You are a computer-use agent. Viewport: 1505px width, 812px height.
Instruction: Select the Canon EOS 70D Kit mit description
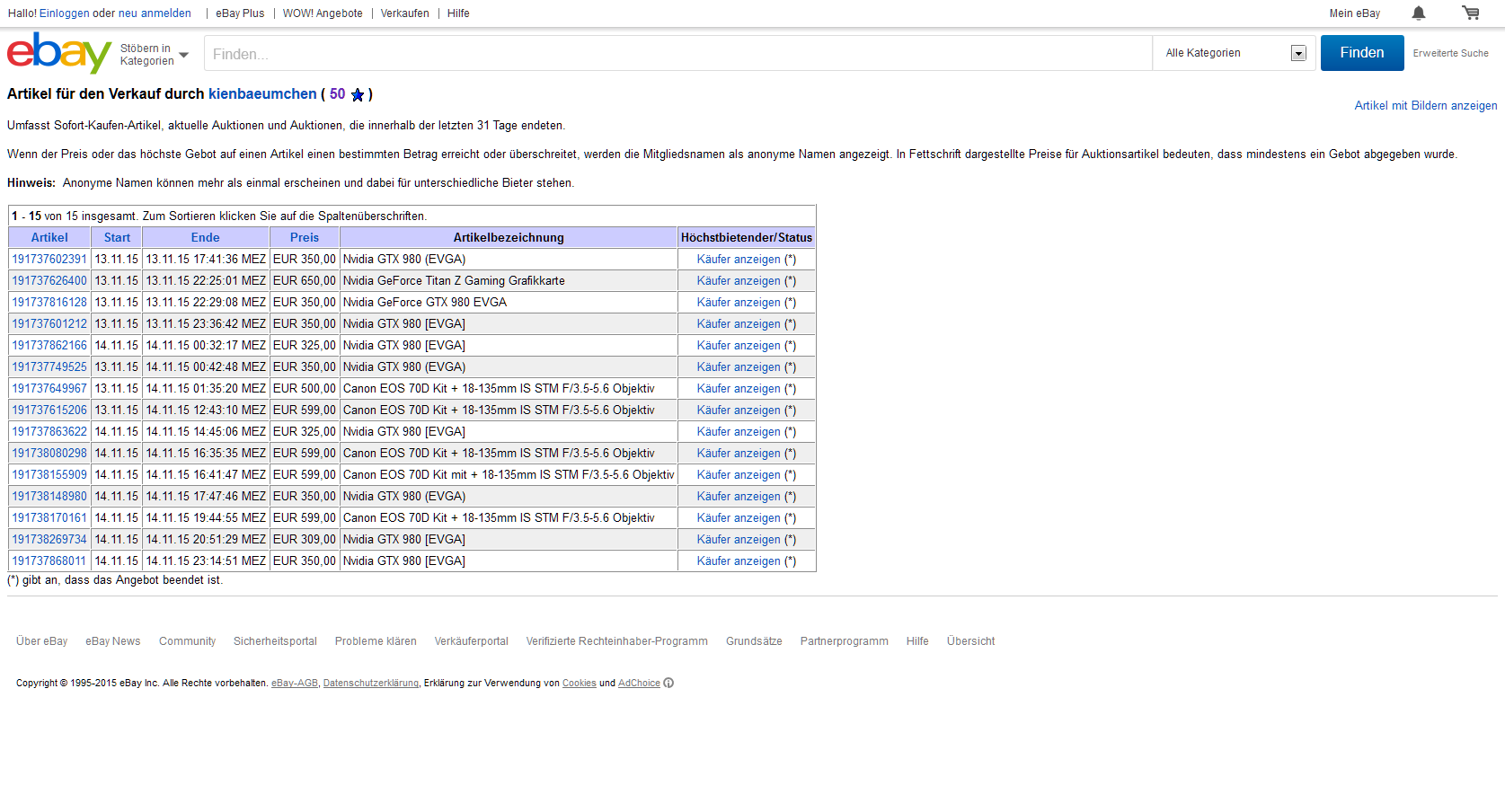[509, 474]
